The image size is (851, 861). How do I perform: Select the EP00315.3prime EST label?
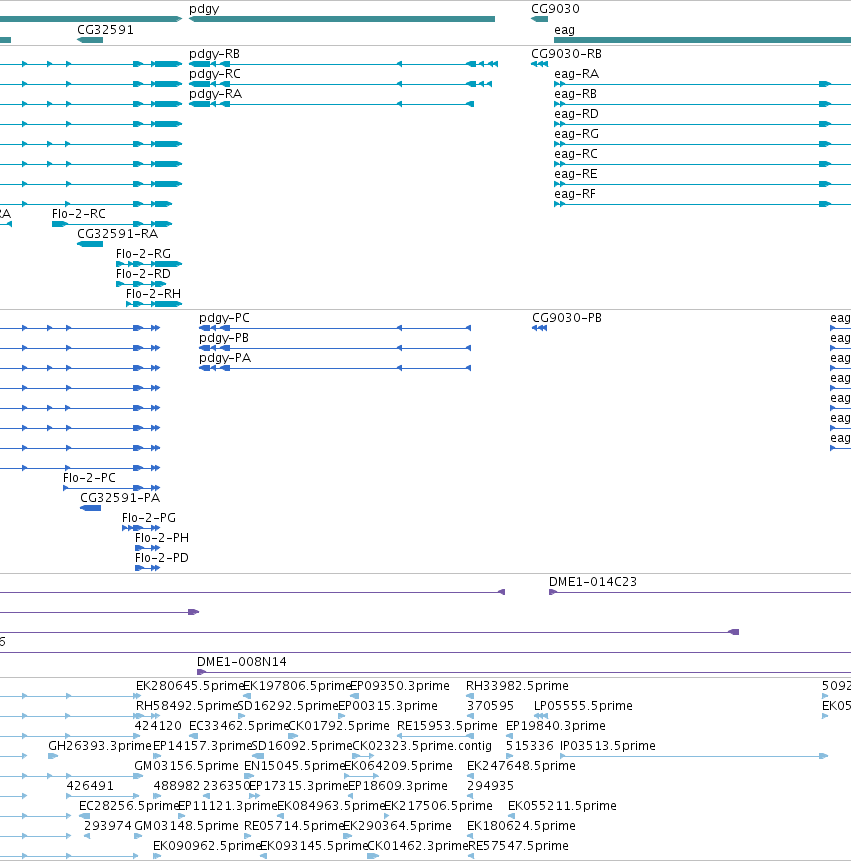click(388, 706)
